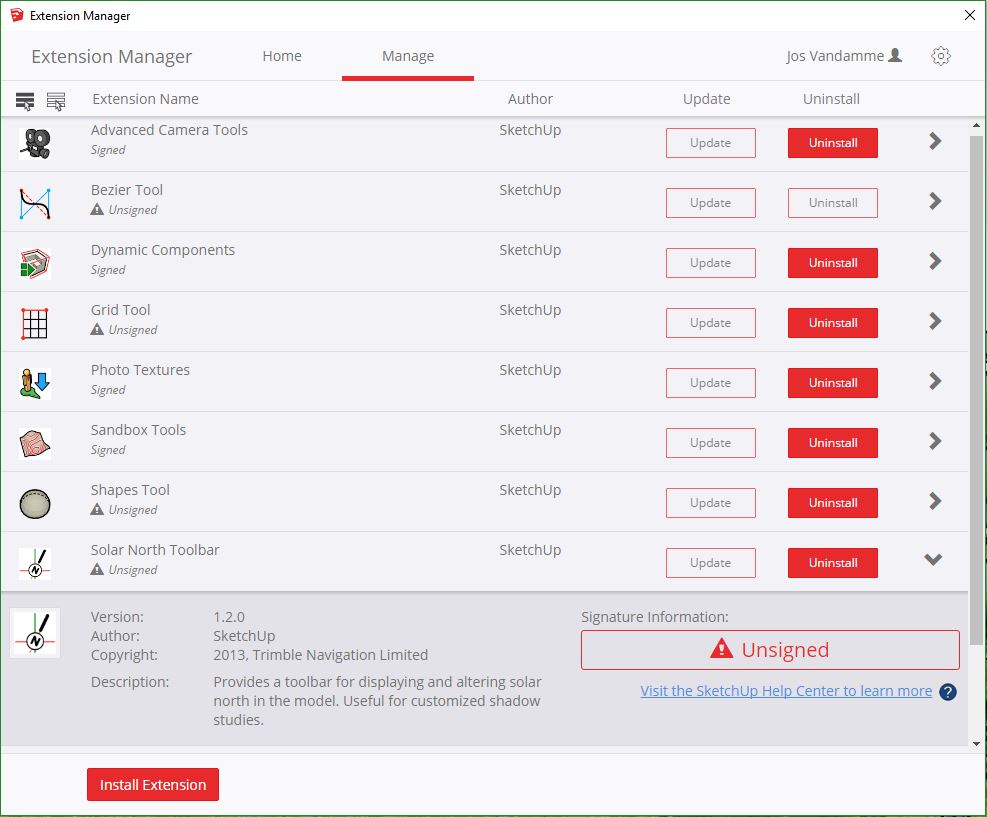This screenshot has height=817, width=987.
Task: Uninstall Dynamic Components
Action: pyautogui.click(x=833, y=262)
